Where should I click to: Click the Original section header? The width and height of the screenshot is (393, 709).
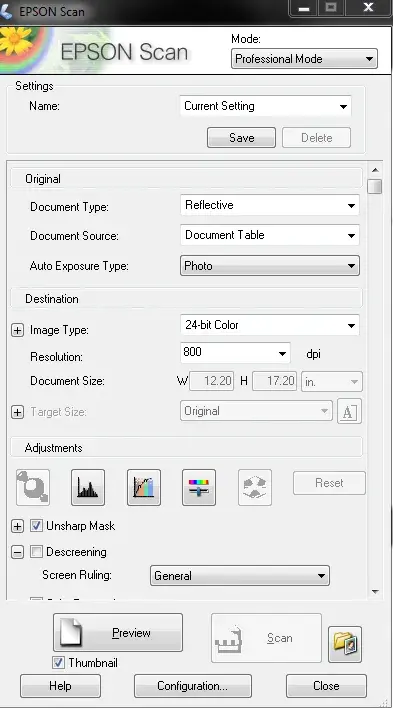click(x=186, y=179)
